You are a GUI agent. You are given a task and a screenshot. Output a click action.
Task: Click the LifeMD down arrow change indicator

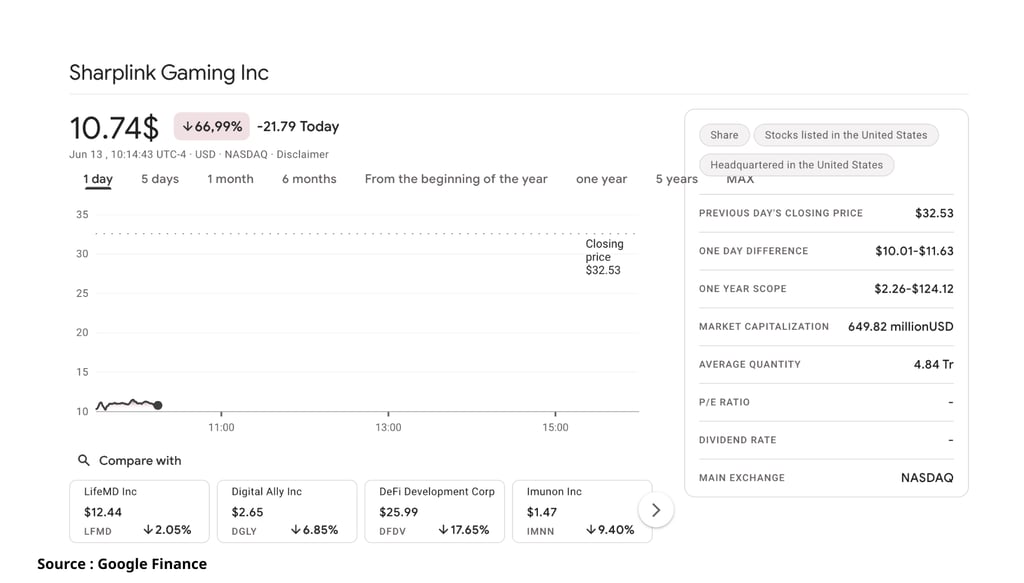tap(148, 529)
